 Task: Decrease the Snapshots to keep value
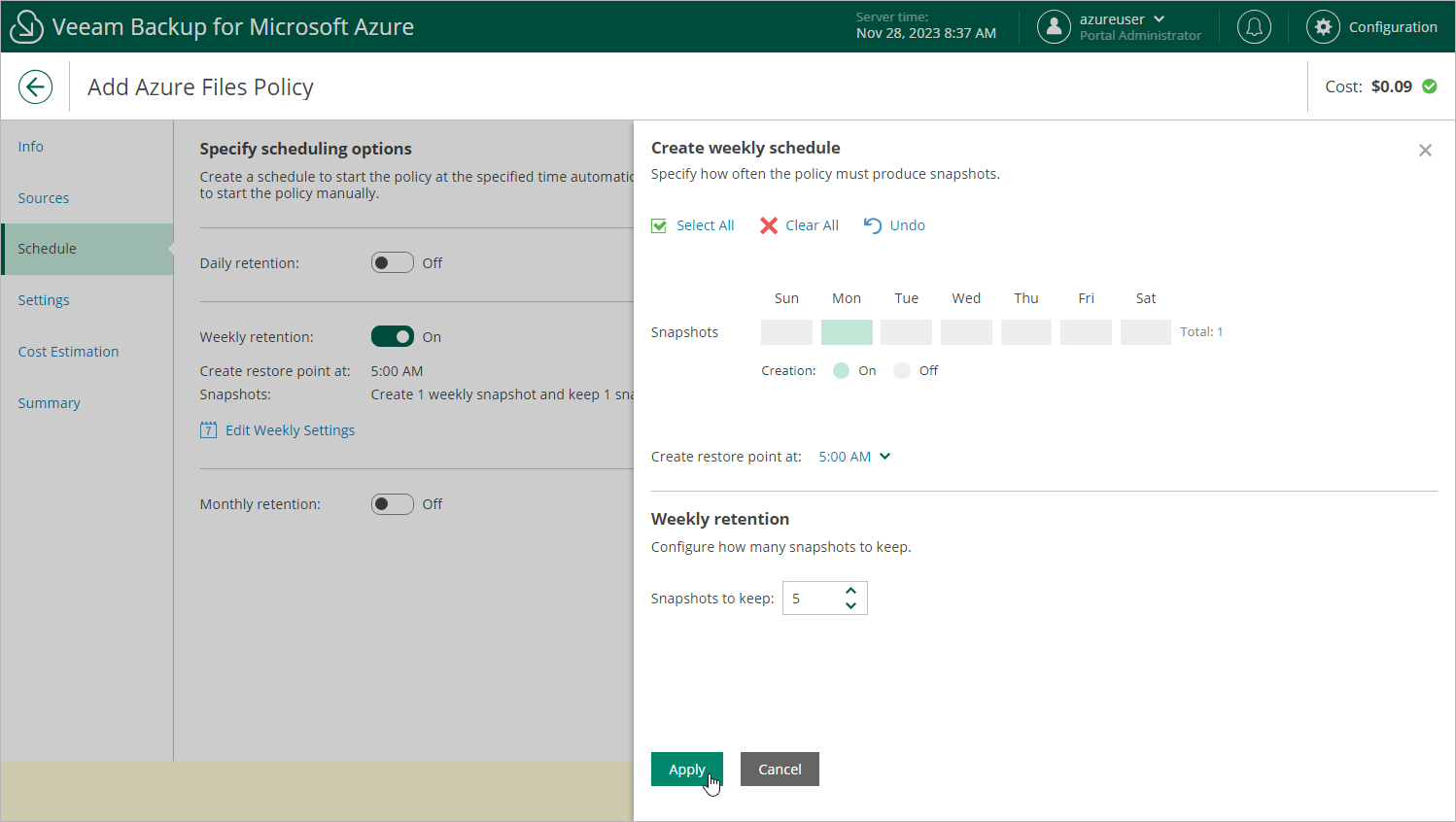tap(850, 605)
